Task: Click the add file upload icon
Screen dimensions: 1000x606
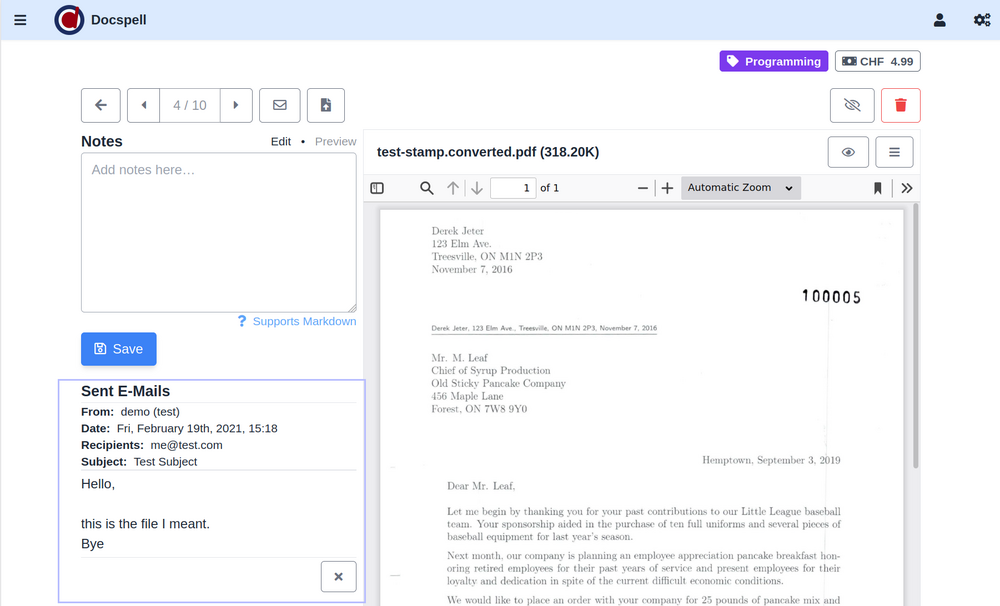Action: click(x=326, y=105)
